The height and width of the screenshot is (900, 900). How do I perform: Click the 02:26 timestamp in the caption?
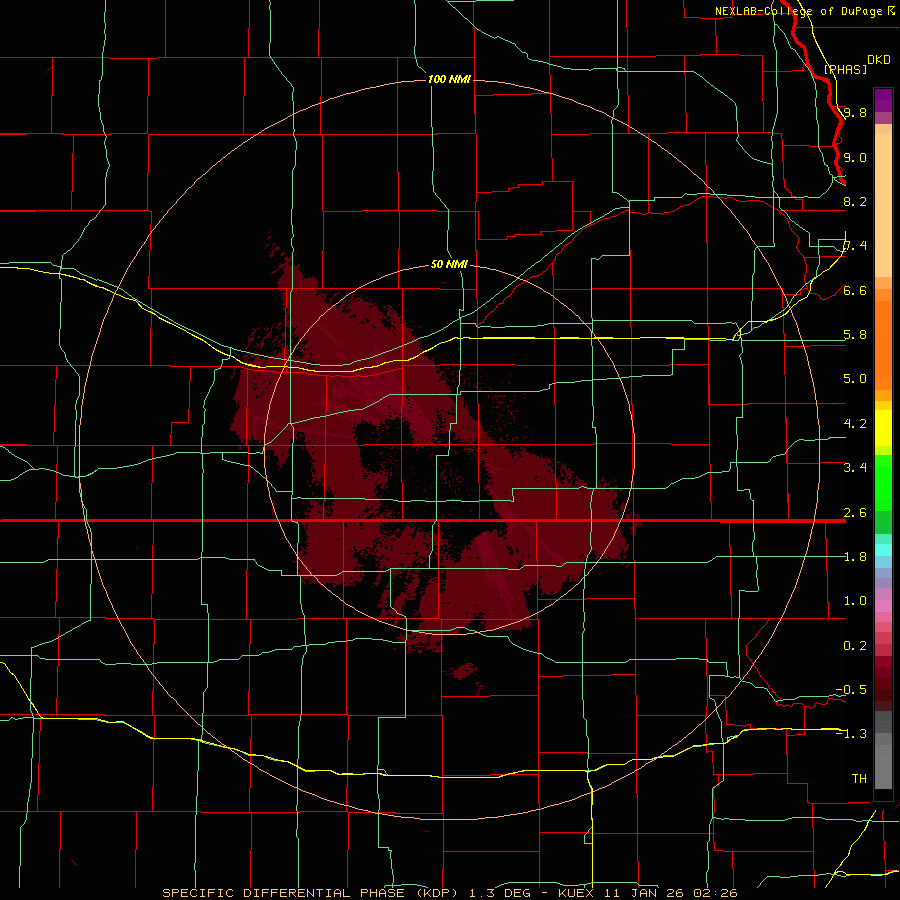click(715, 893)
